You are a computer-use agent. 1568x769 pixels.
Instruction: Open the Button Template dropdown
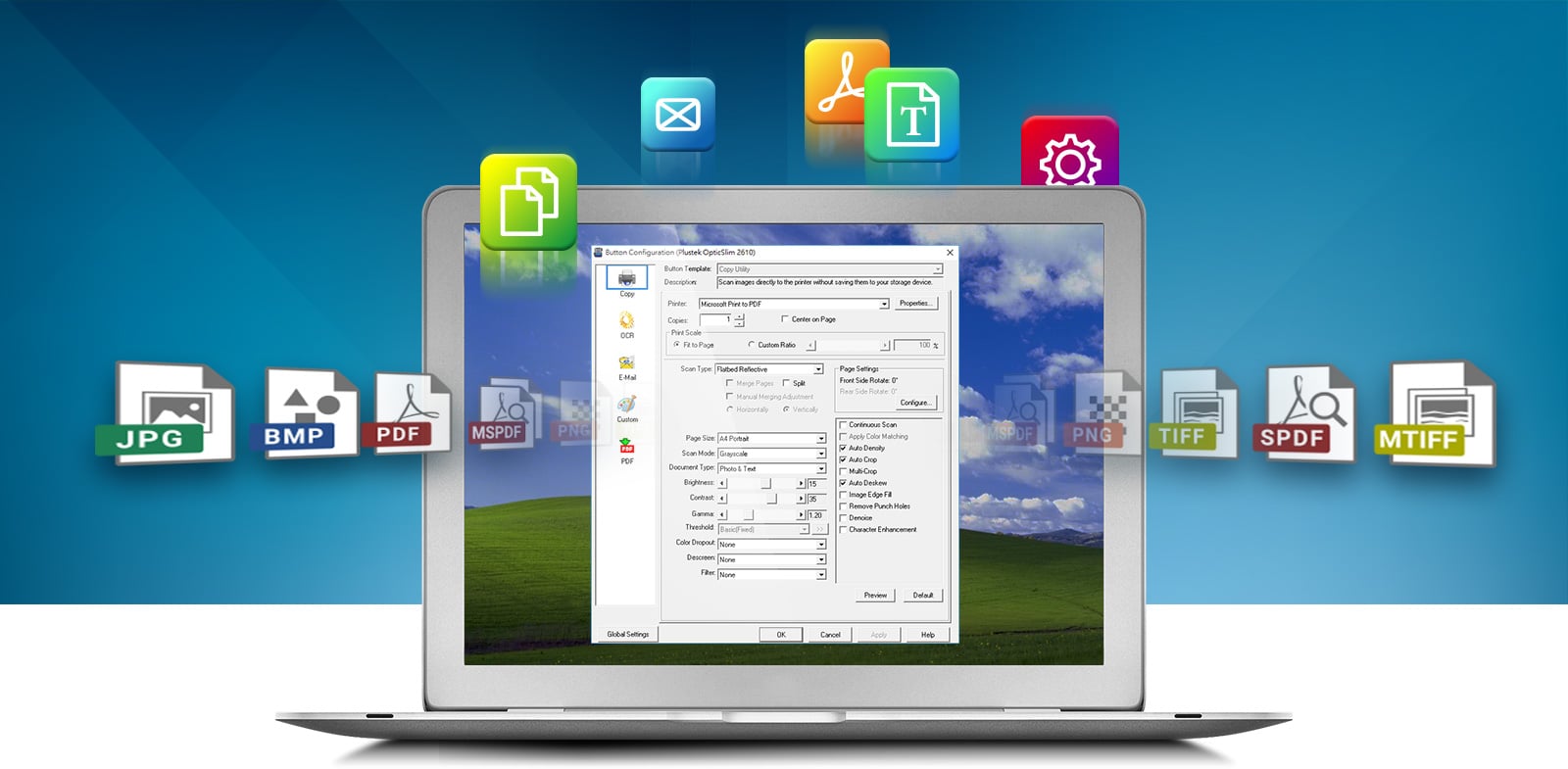[830, 268]
